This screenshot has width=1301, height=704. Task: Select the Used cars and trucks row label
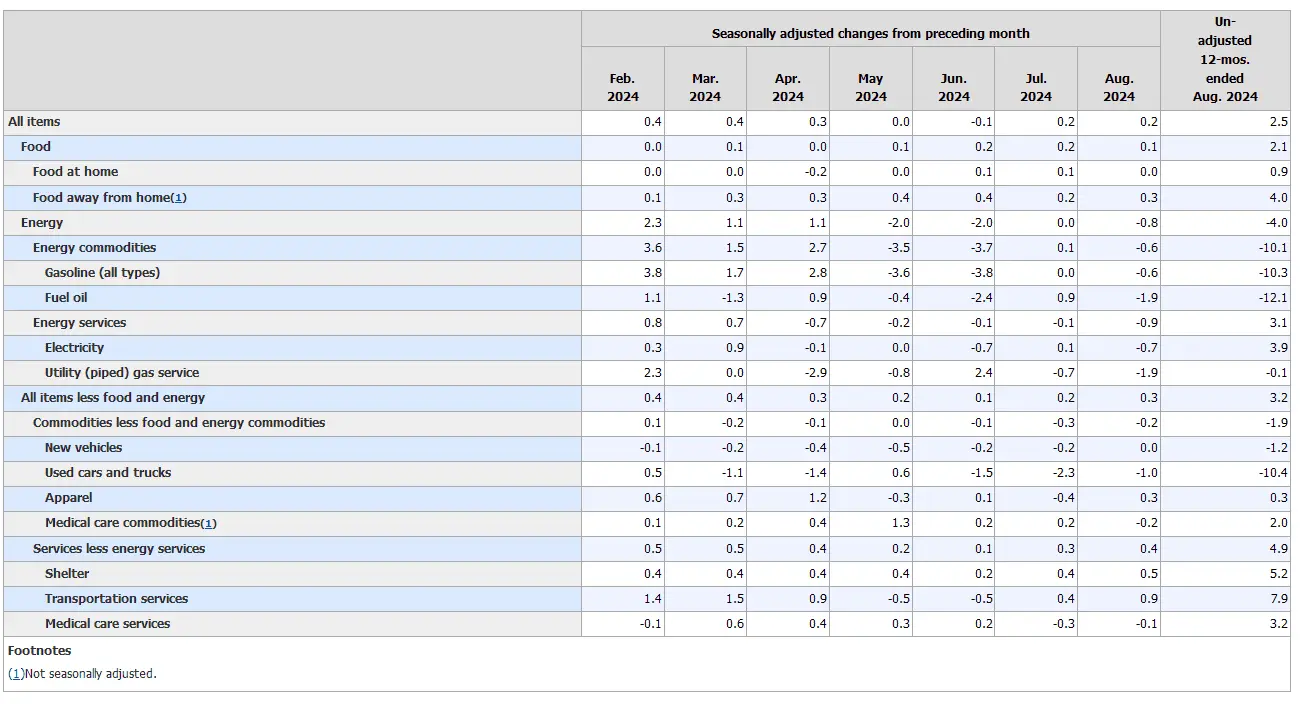(108, 473)
